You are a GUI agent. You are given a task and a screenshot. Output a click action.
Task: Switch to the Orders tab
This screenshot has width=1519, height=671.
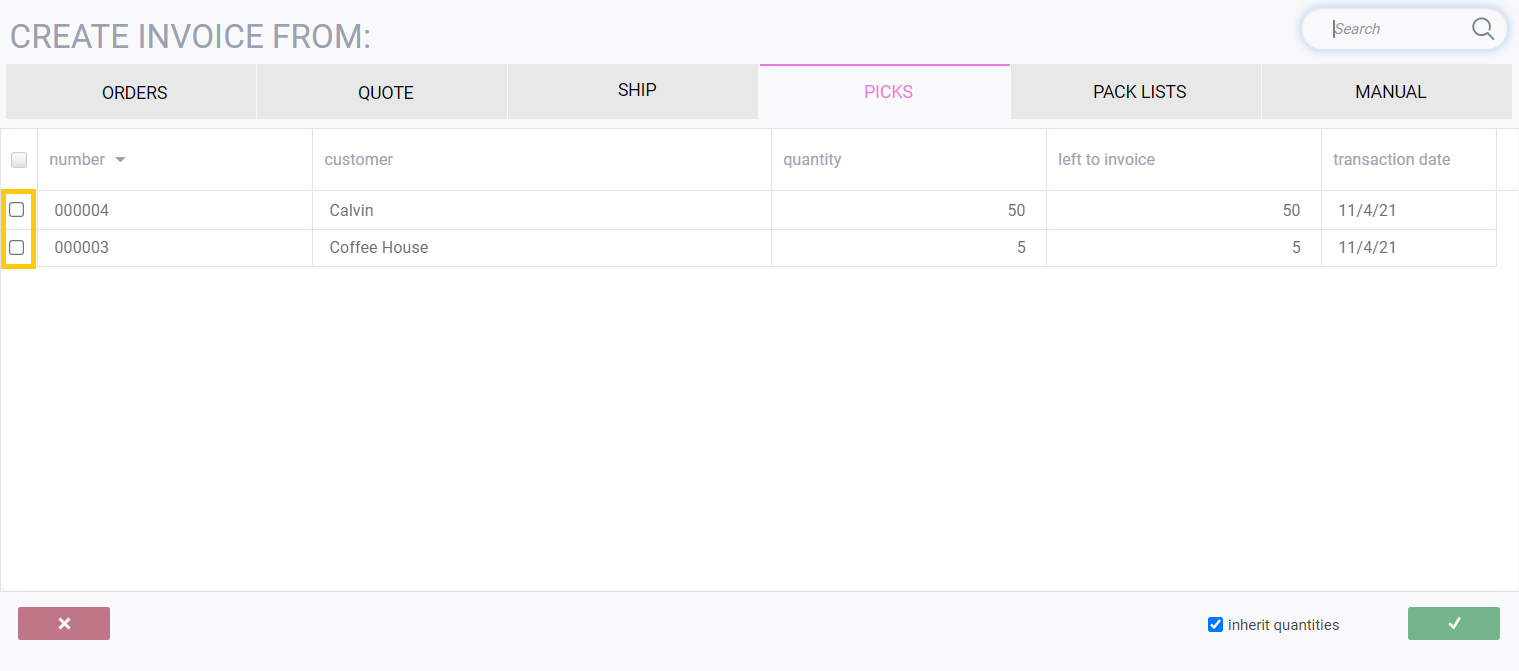[134, 93]
